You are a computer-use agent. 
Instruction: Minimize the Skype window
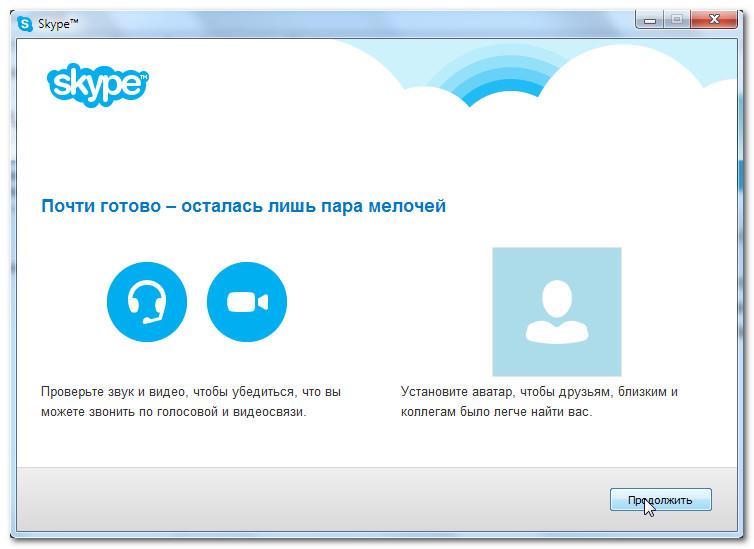651,21
